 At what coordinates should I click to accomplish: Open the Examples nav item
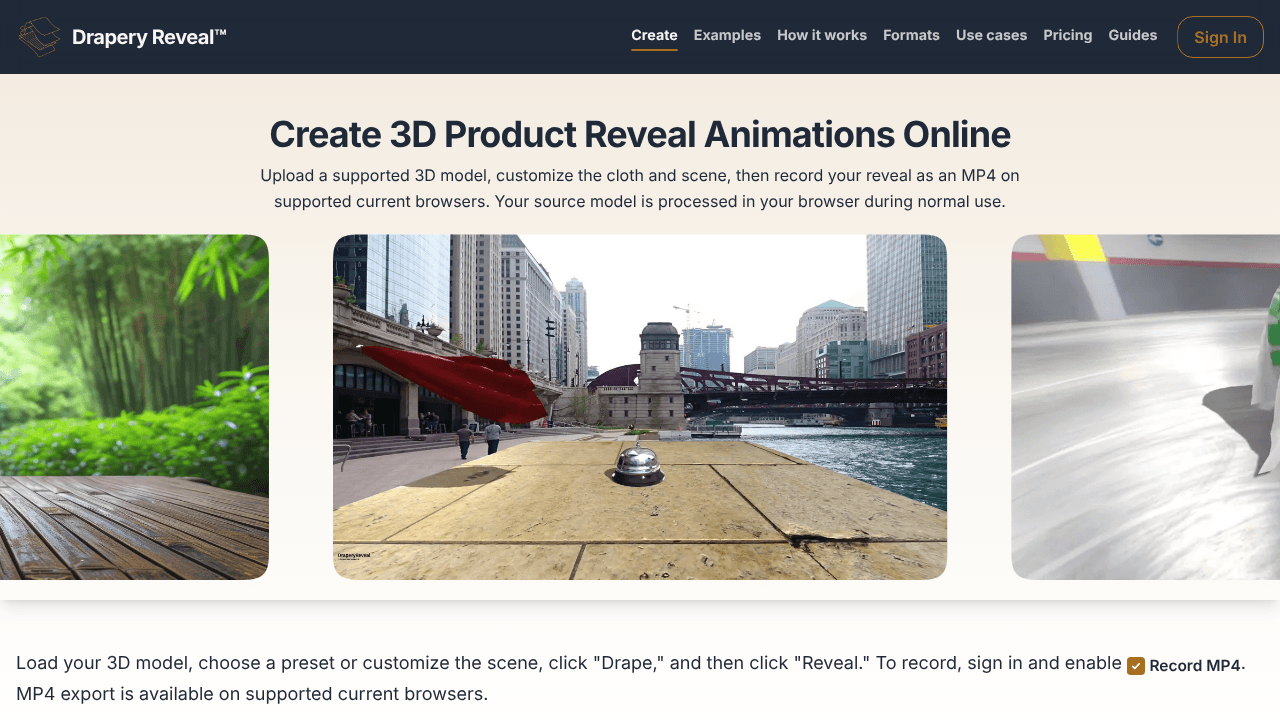[x=727, y=36]
